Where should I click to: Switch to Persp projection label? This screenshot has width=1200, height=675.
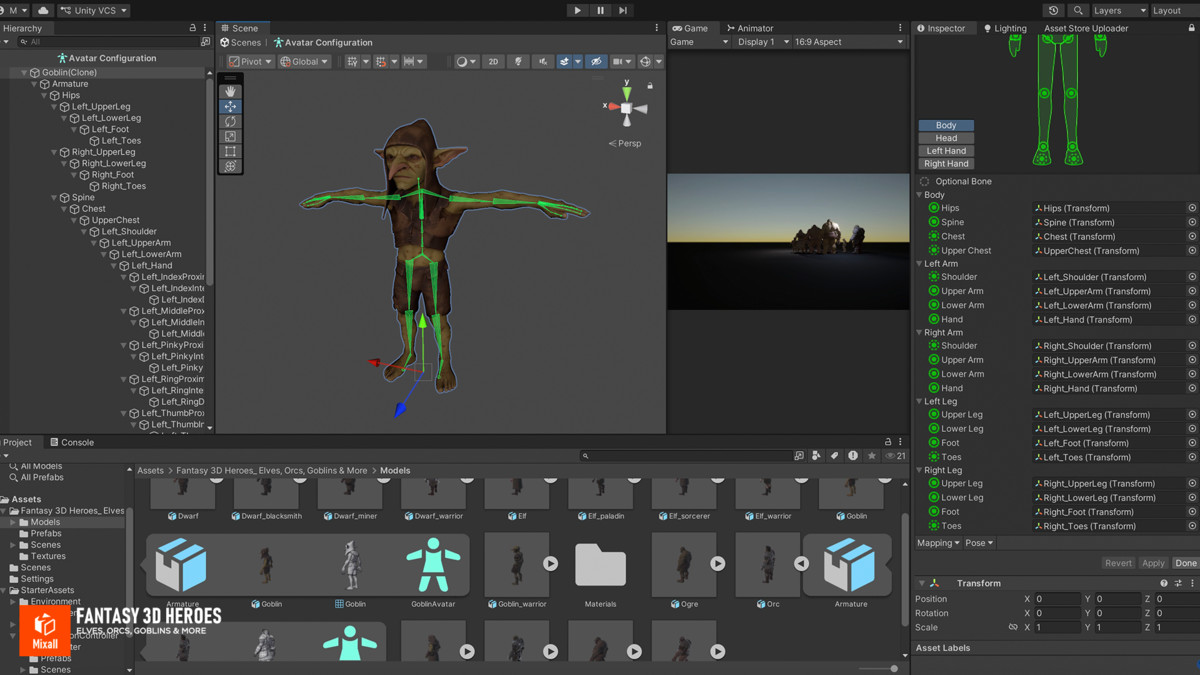pos(625,144)
